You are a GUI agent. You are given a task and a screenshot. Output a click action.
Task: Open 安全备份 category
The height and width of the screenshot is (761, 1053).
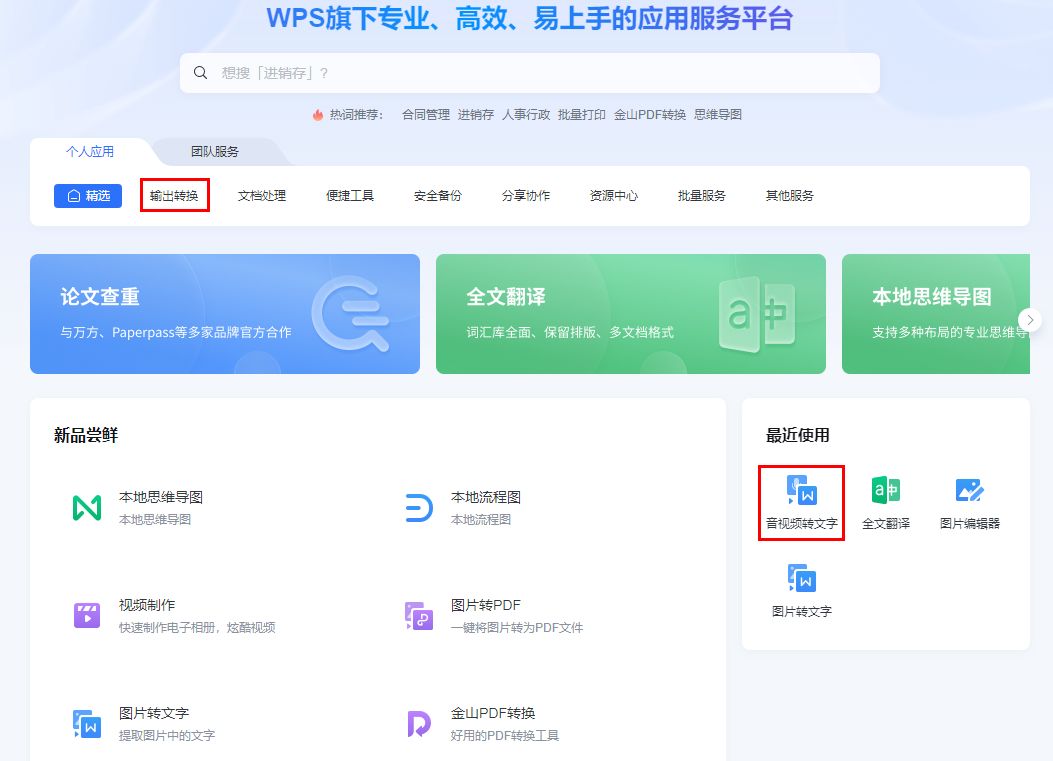coord(438,195)
